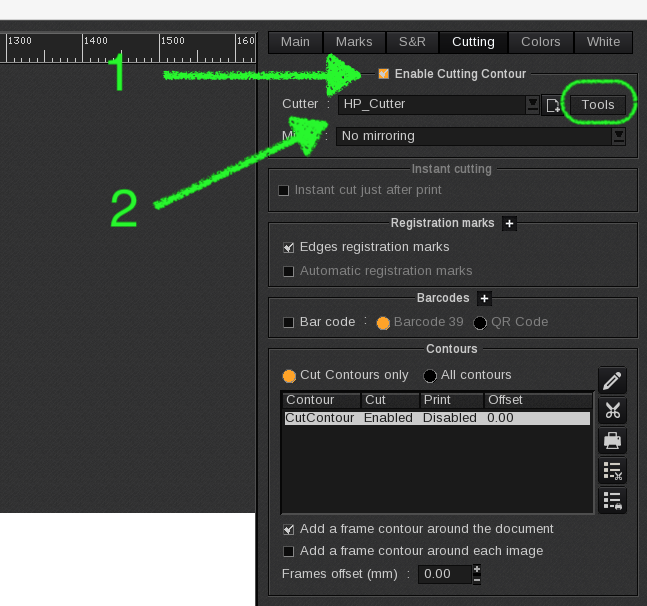Open the No mirroring dropdown
Screen dimensions: 647x606
point(619,136)
